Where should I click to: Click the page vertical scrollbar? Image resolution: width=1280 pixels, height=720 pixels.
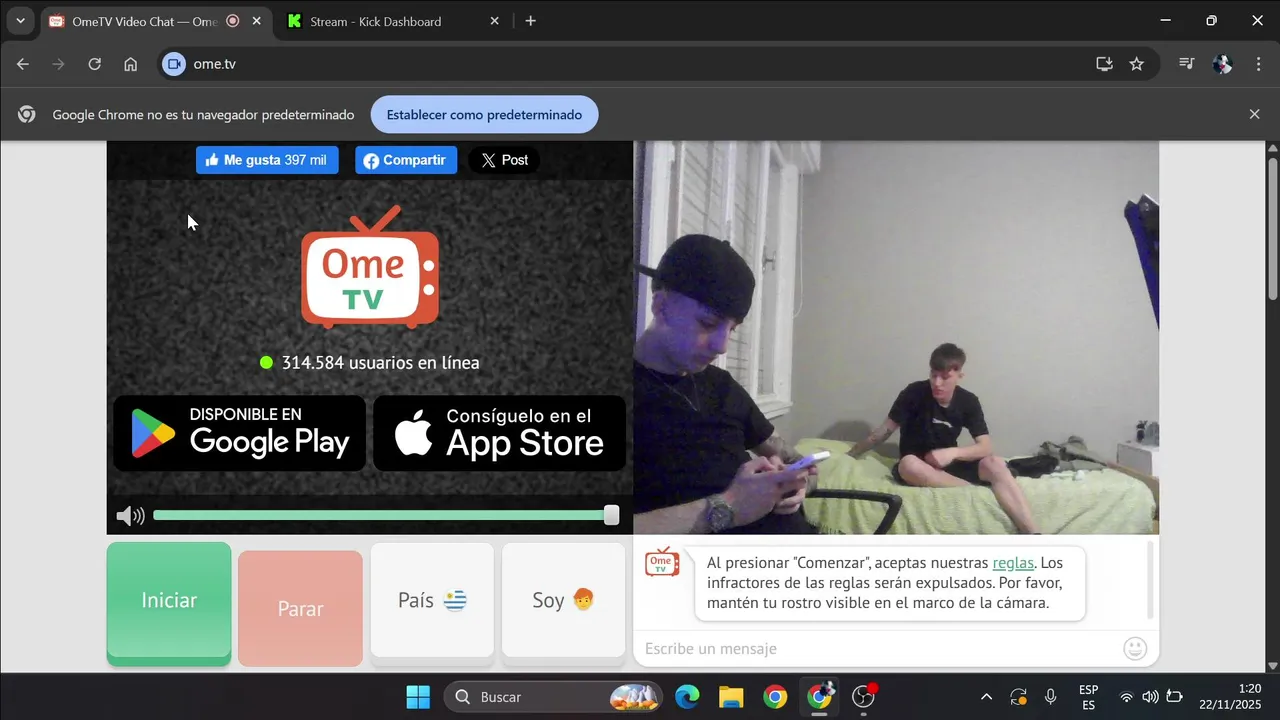point(1273,228)
